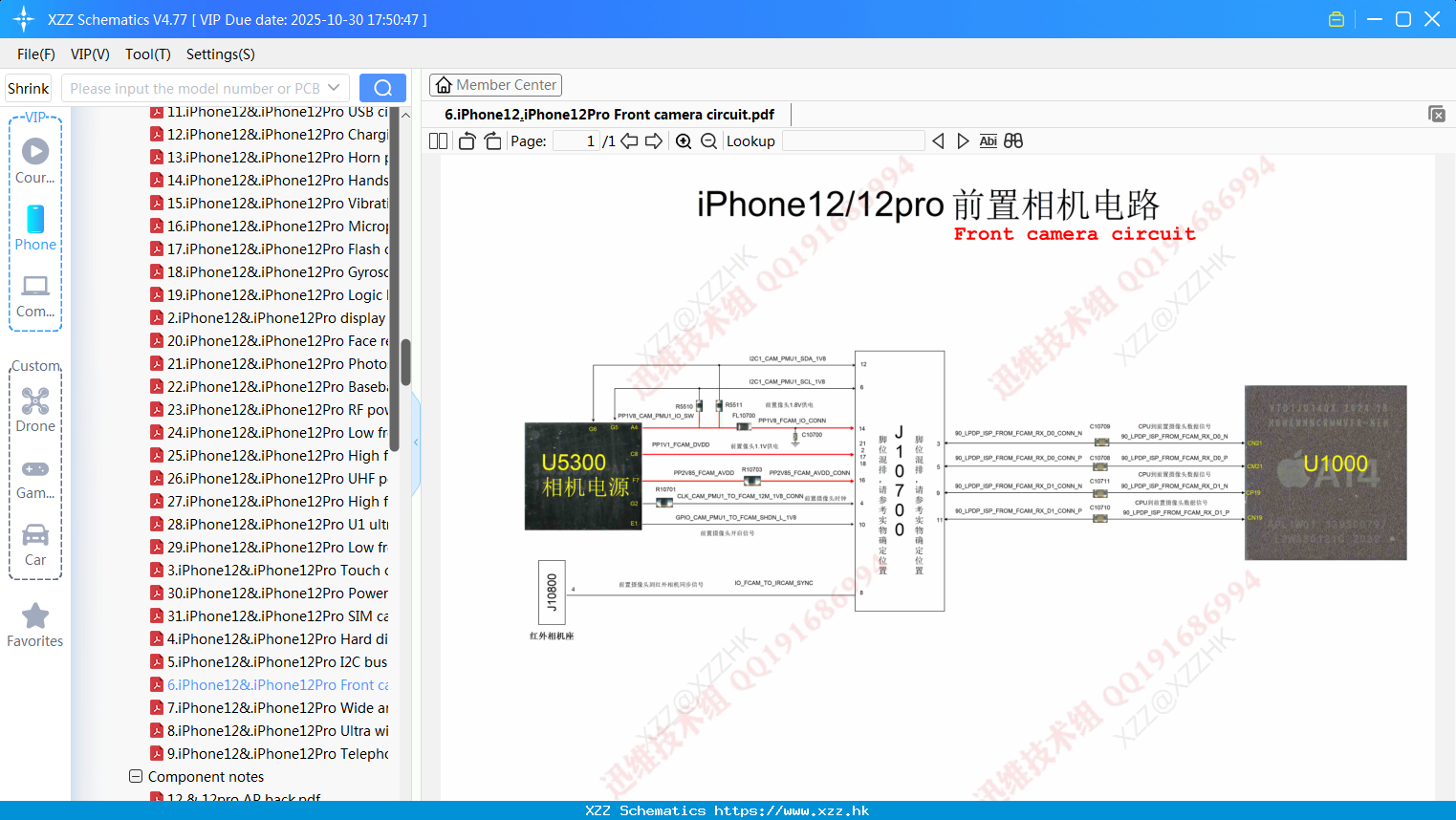Image resolution: width=1456 pixels, height=820 pixels.
Task: Open the model number dropdown
Action: [334, 88]
